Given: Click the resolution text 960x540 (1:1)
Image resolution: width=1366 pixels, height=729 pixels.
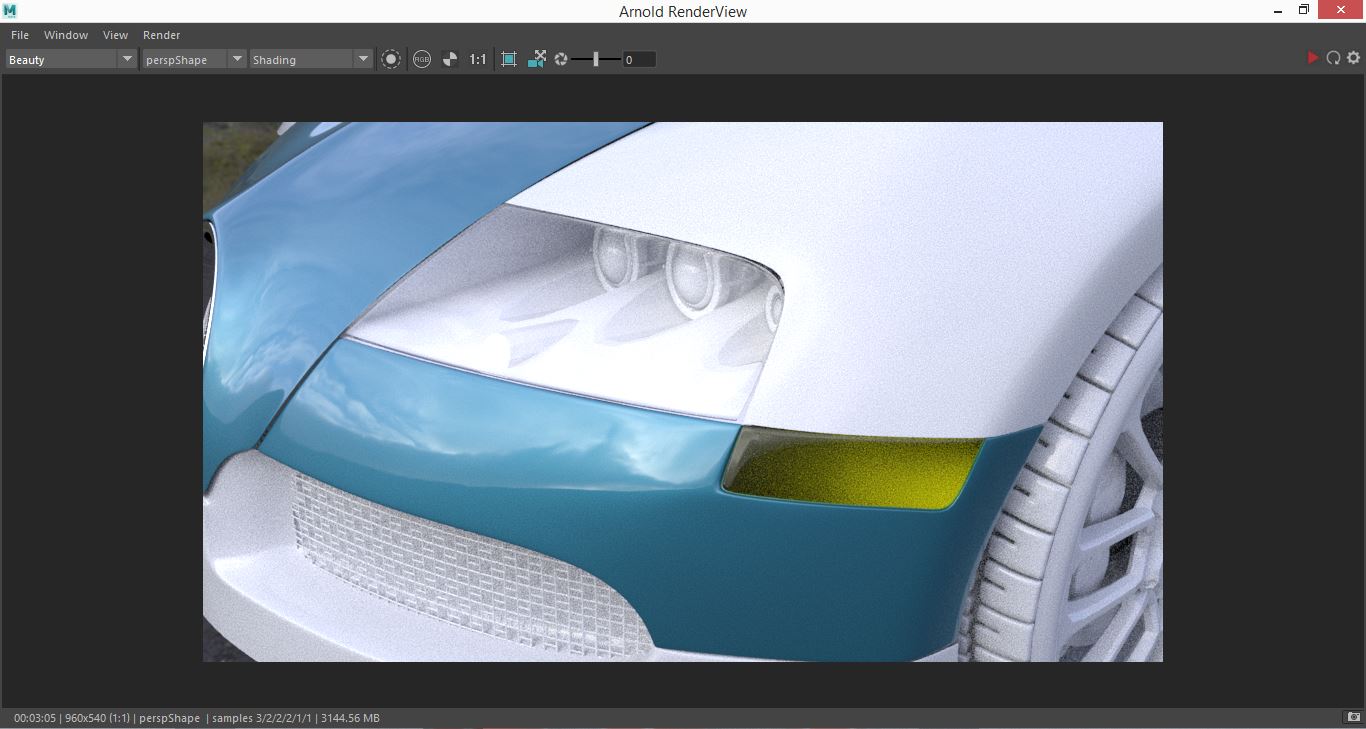Looking at the screenshot, I should (98, 718).
